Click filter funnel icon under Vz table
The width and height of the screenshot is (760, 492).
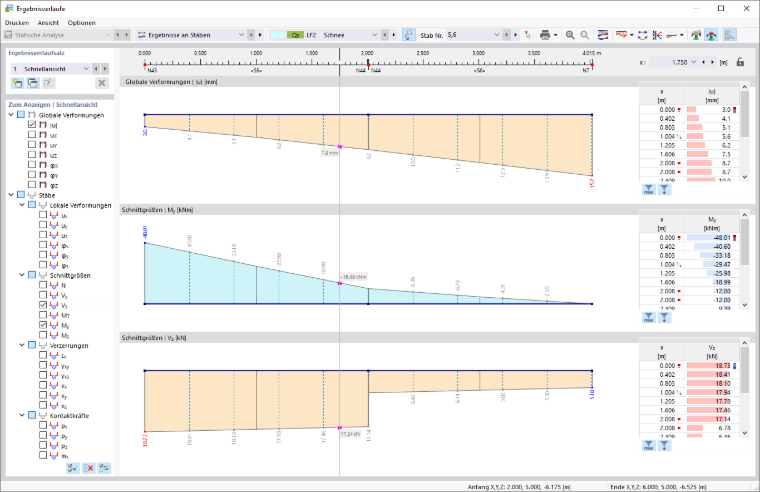point(665,445)
